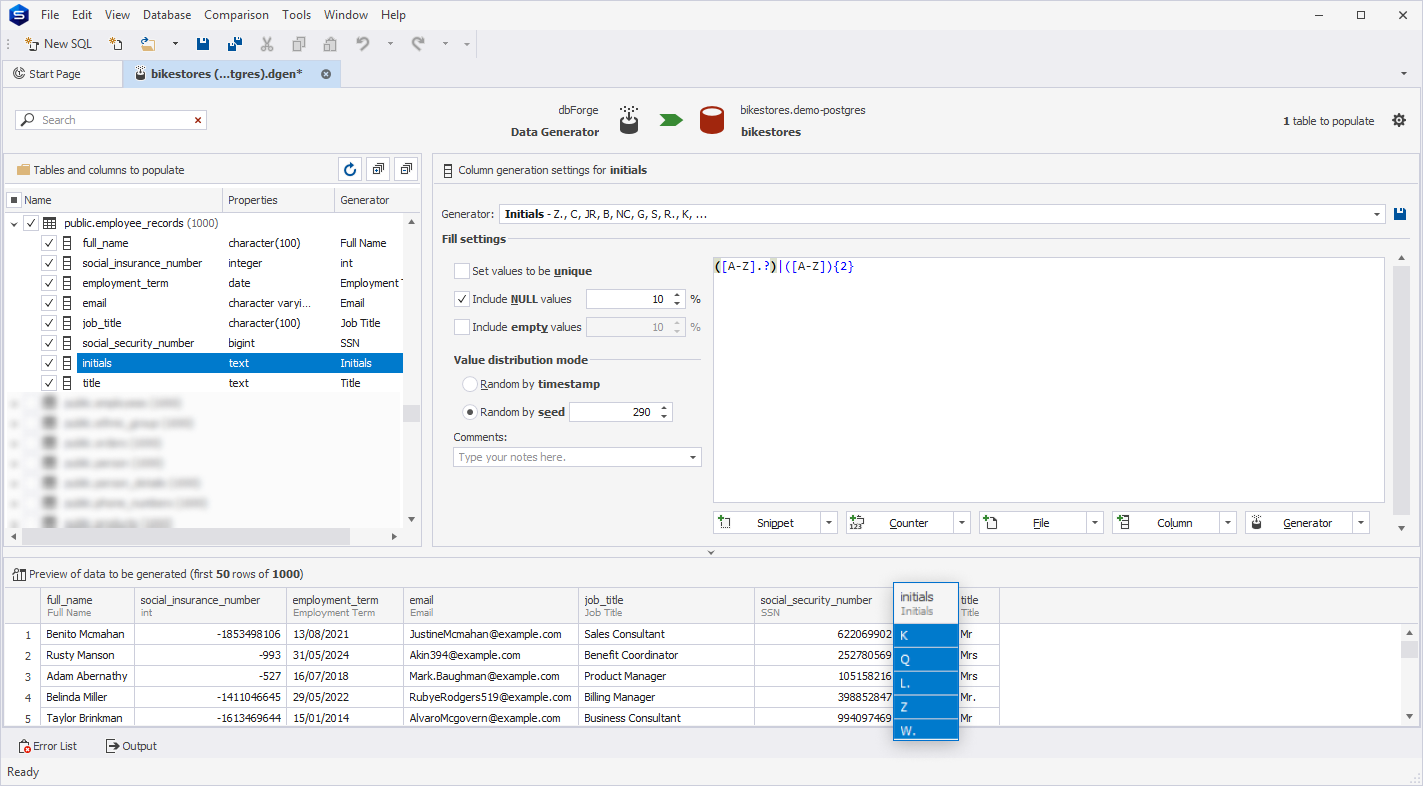The width and height of the screenshot is (1423, 786).
Task: Clear the search box with red X
Action: coord(198,120)
